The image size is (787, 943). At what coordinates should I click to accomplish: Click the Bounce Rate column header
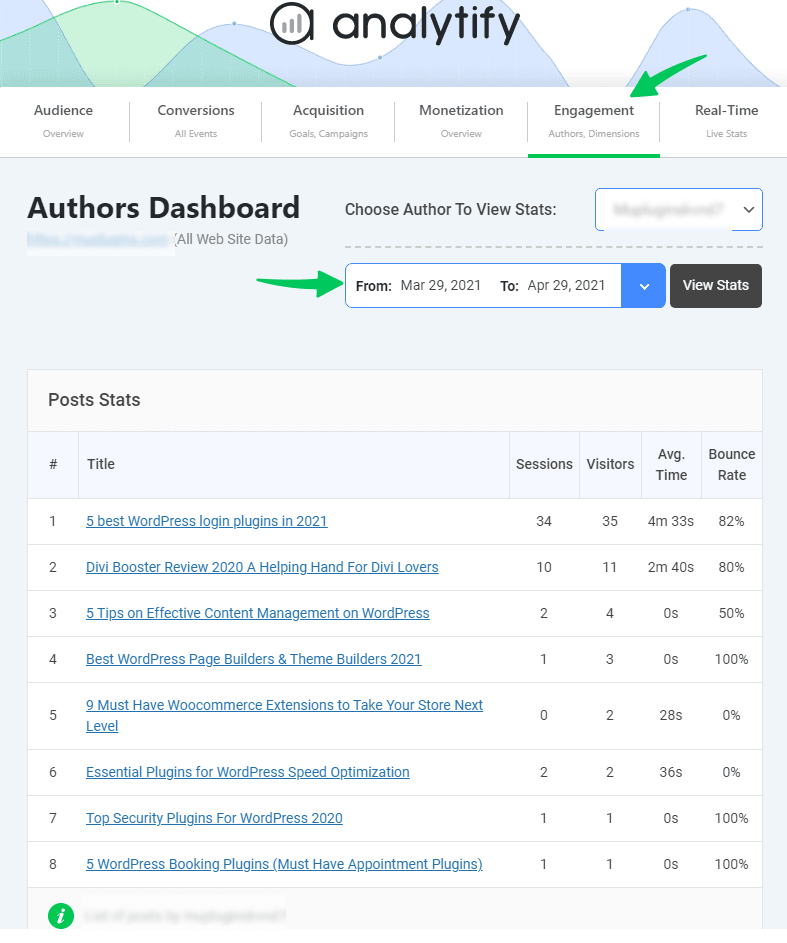[732, 464]
